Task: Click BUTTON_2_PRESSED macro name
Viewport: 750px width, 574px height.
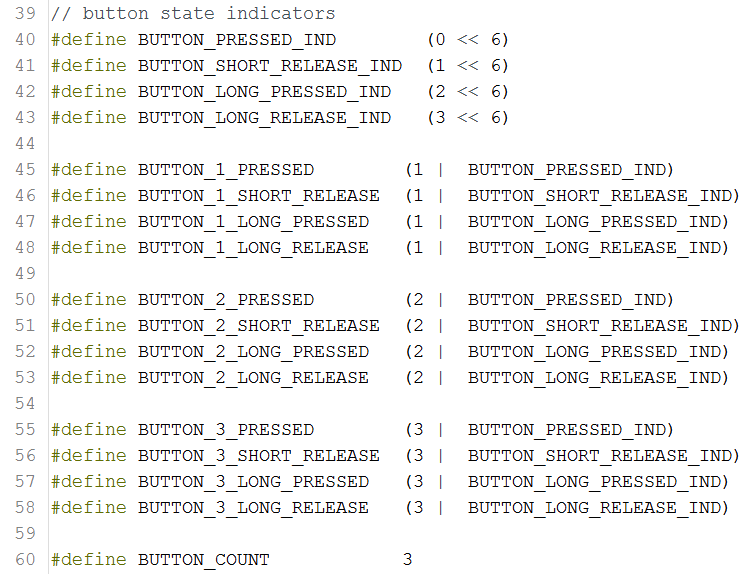Action: point(226,300)
